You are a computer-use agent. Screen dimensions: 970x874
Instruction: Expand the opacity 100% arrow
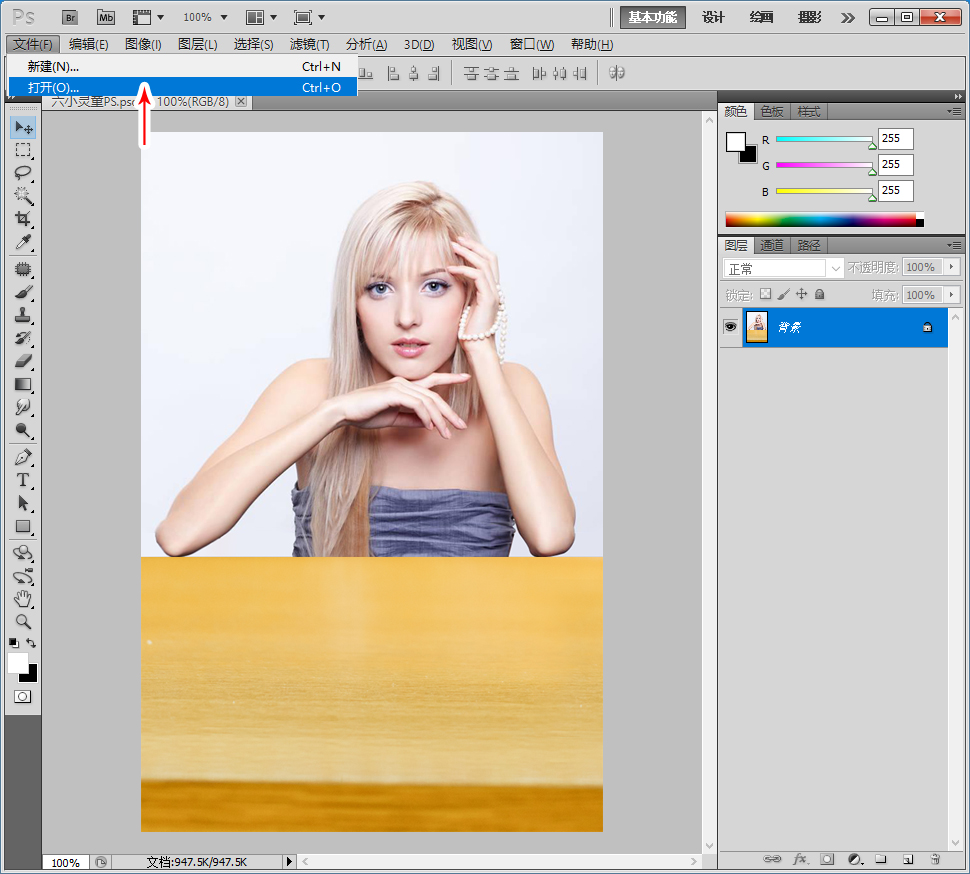pyautogui.click(x=951, y=267)
